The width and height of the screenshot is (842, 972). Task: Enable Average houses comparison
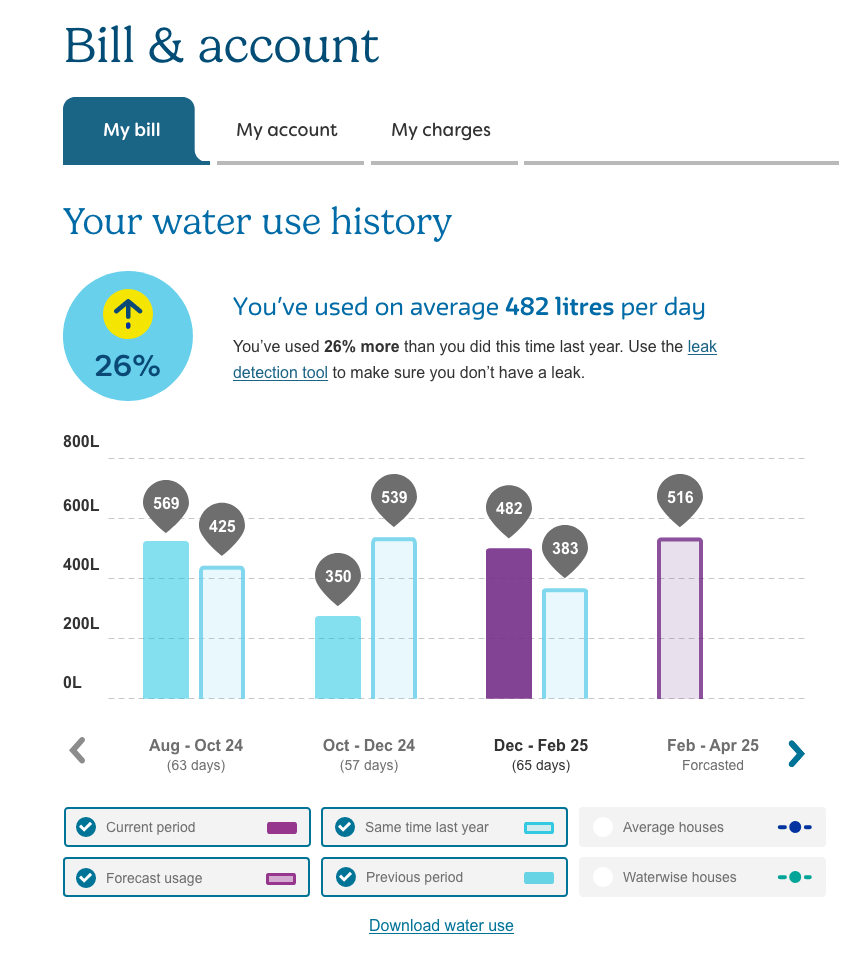pyautogui.click(x=603, y=827)
